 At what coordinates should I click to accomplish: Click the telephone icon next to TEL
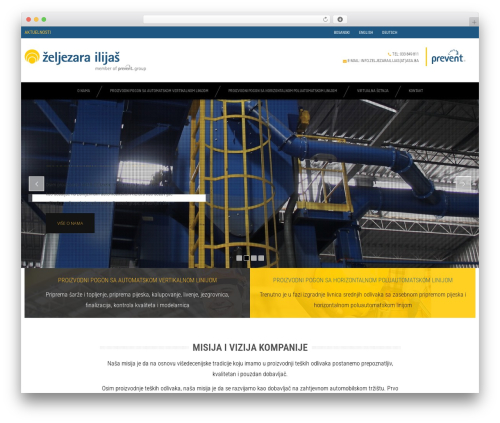click(389, 54)
